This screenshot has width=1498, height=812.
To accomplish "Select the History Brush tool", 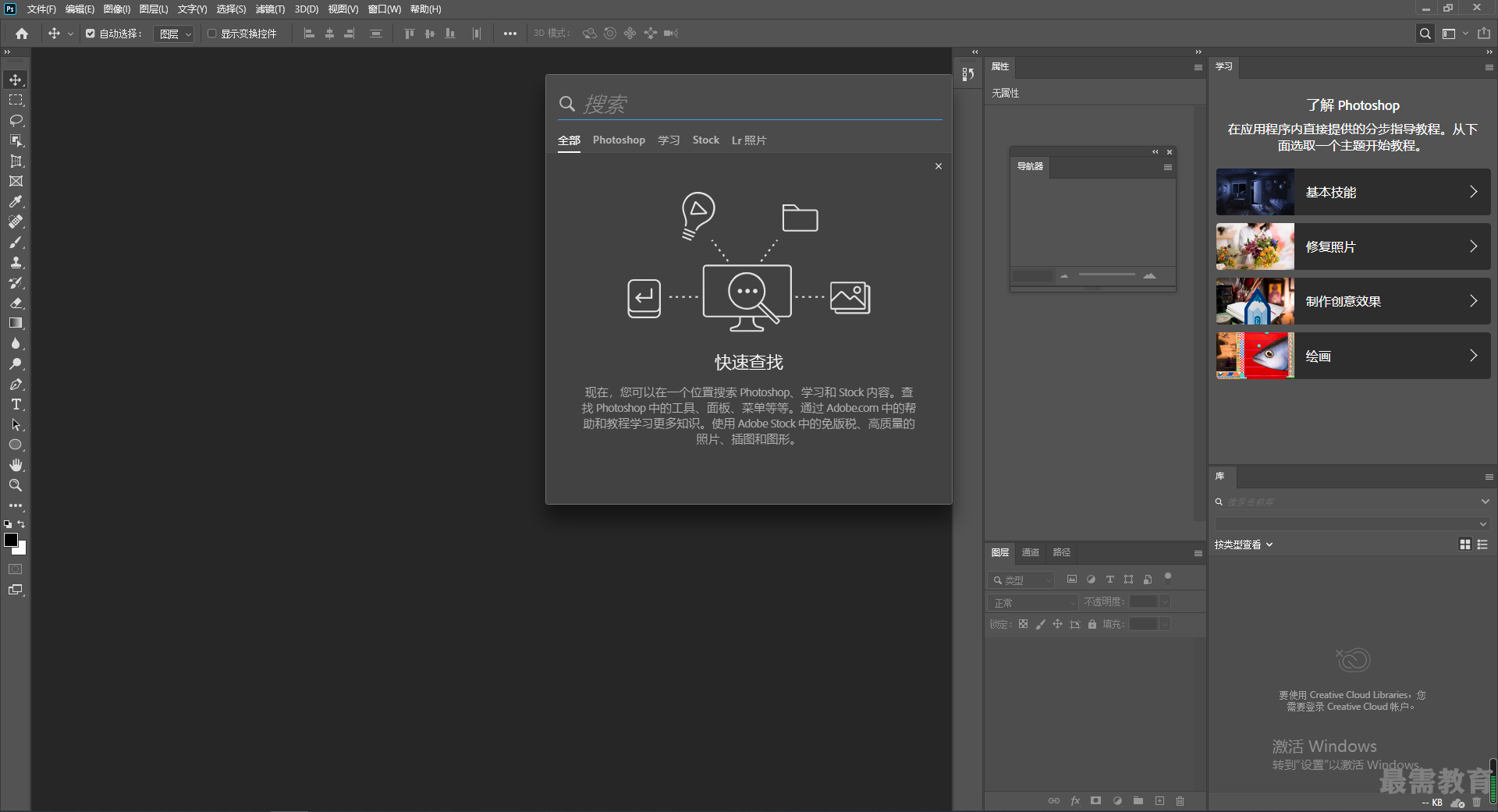I will click(16, 282).
